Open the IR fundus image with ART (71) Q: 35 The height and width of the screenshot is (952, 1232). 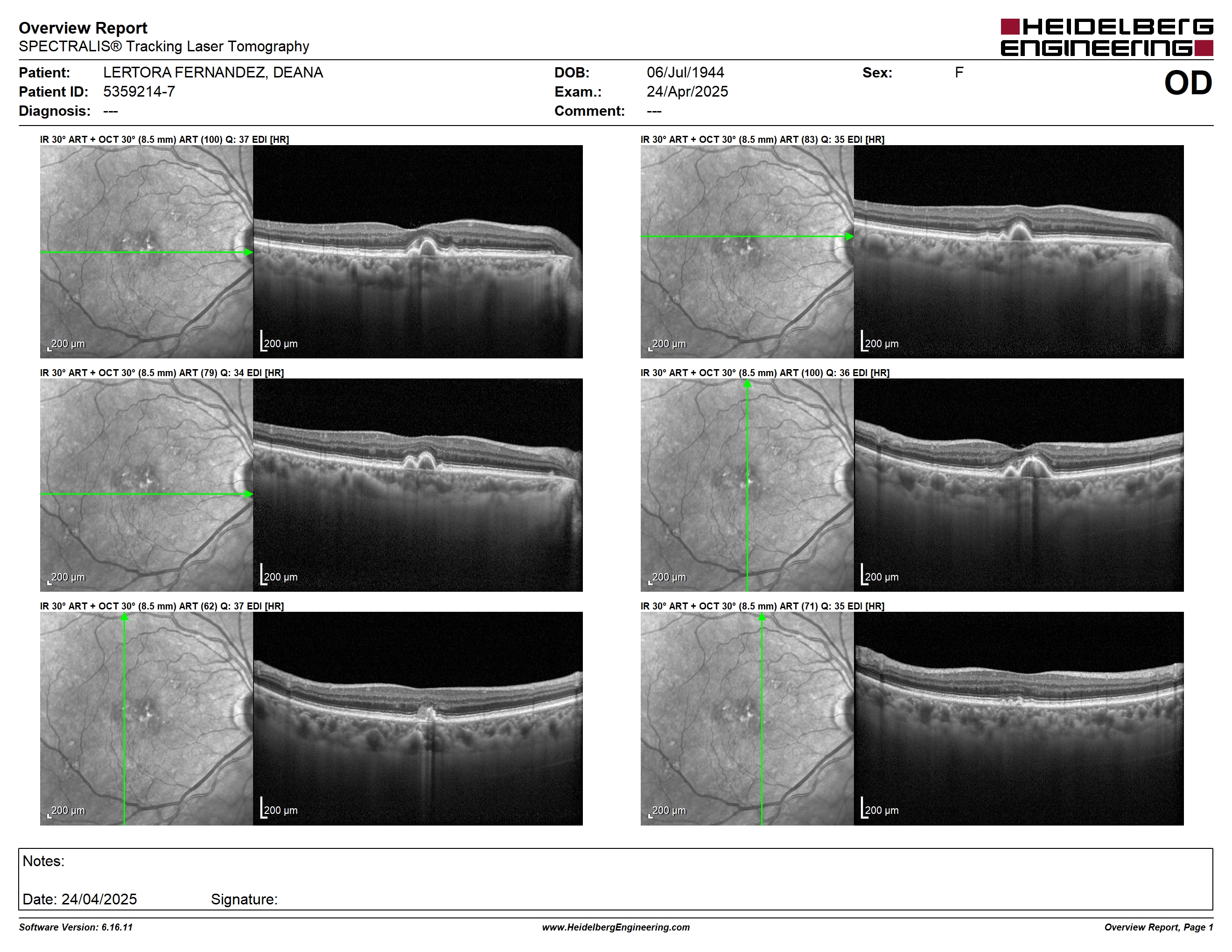[747, 719]
